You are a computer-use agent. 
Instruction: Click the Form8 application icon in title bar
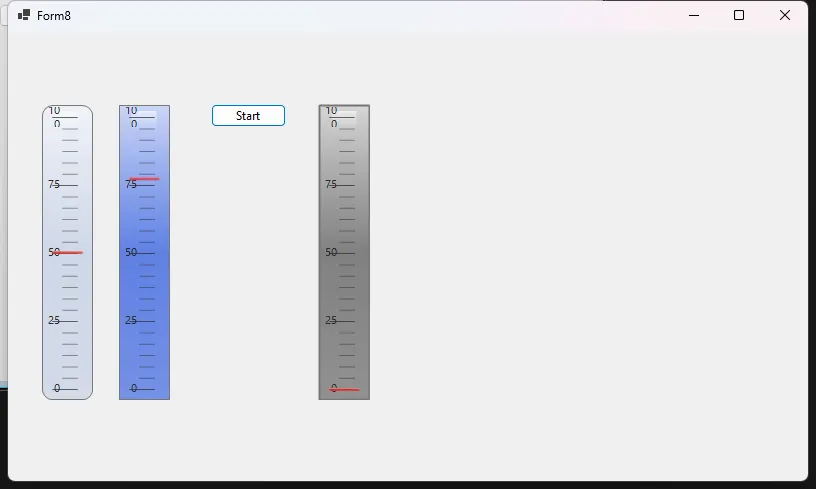click(x=24, y=15)
